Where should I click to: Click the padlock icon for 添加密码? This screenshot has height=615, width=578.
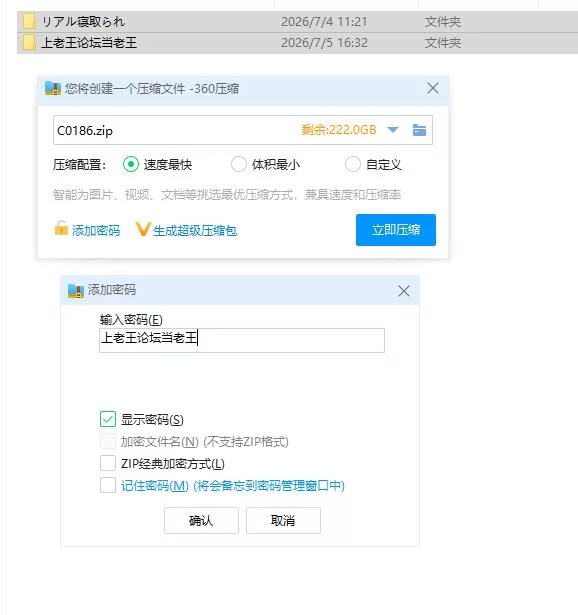coord(61,228)
